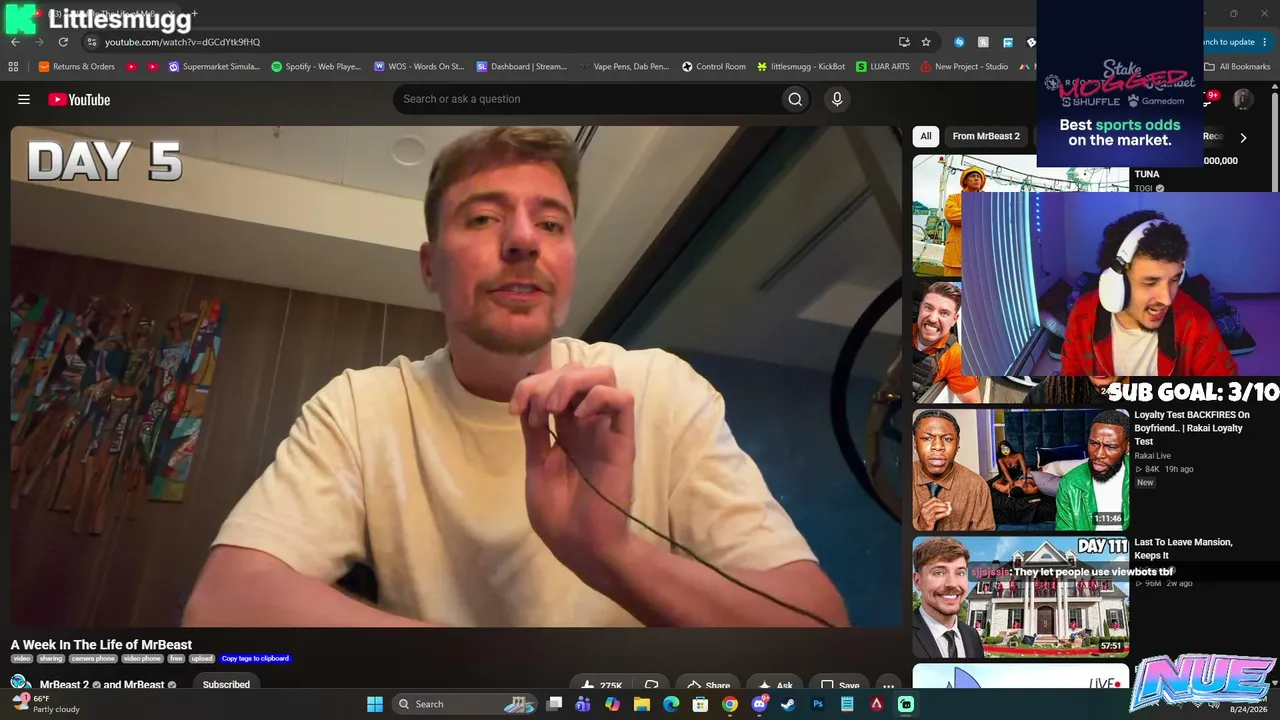Click the MrBeast 2 channel name
The image size is (1280, 720).
coord(65,685)
